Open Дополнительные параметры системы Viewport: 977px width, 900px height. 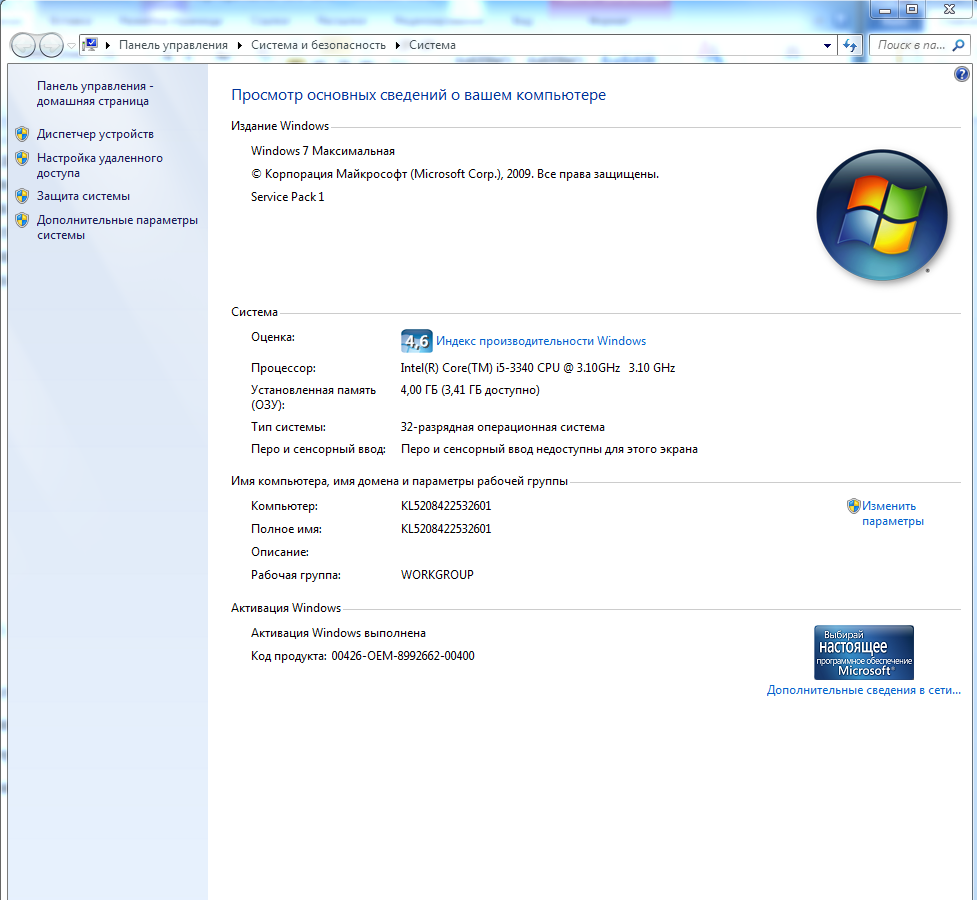coord(117,227)
